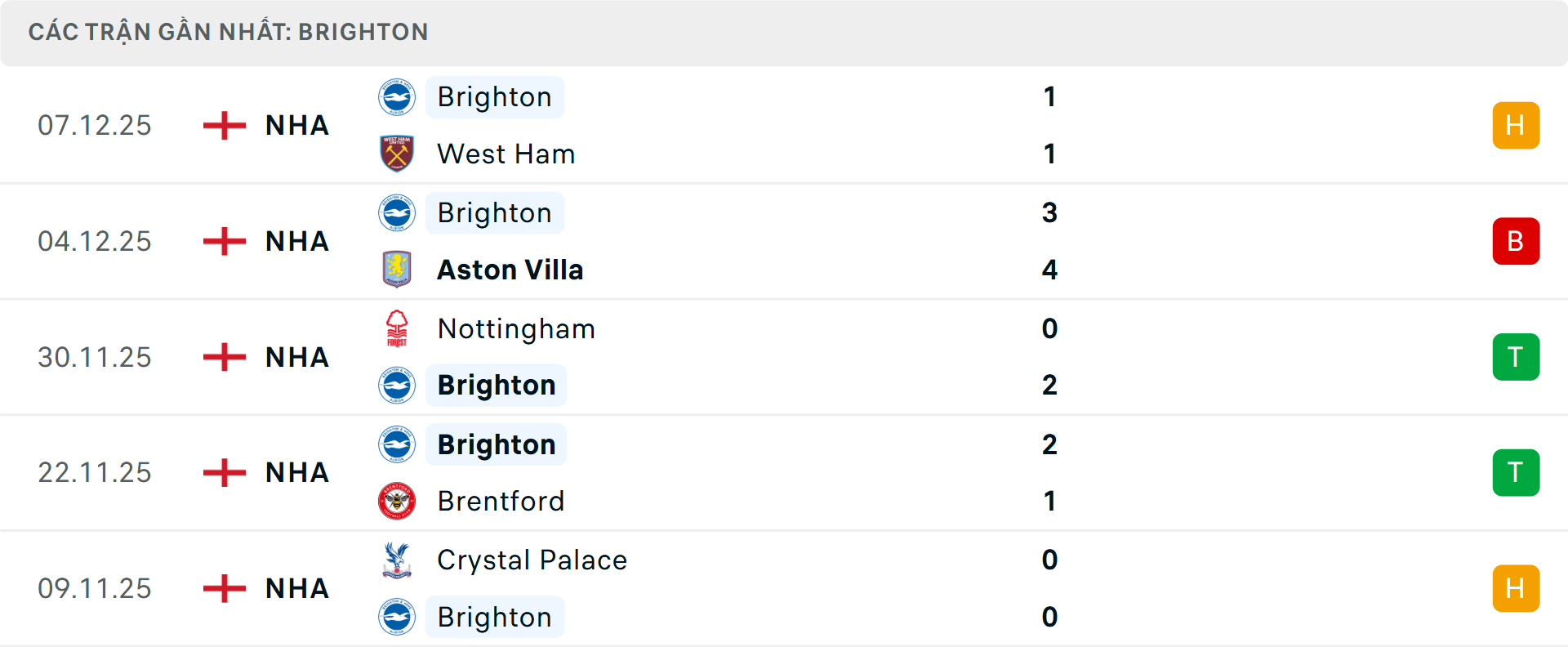Screen dimensions: 1568x647
Task: Click England flag beside 04.12.25 match
Action: [x=225, y=241]
